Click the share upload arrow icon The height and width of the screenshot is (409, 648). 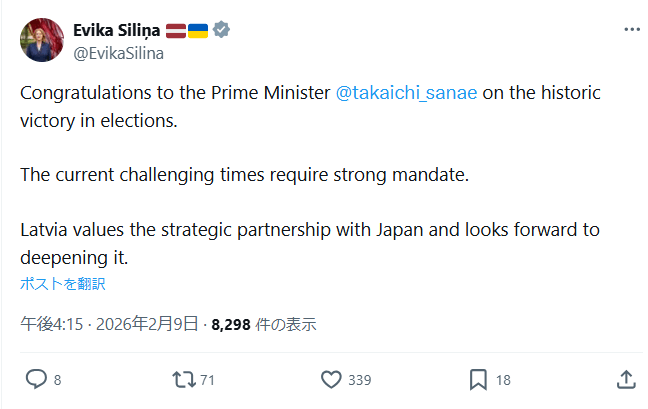click(626, 379)
